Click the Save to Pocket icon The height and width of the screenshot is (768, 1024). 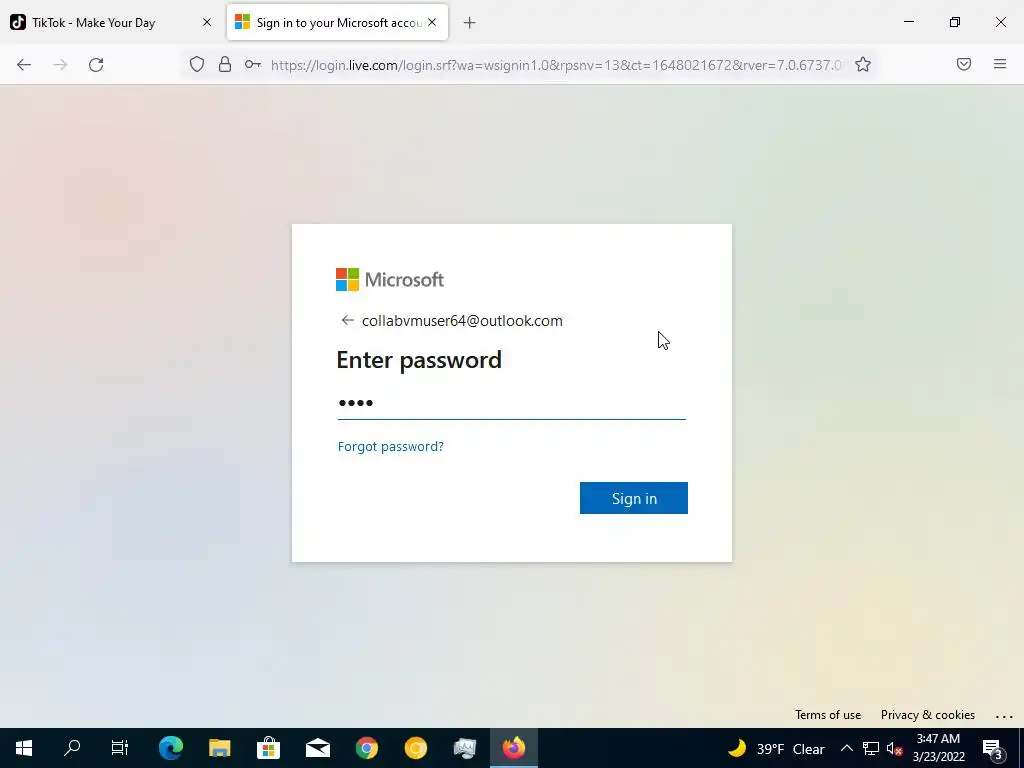[x=964, y=64]
